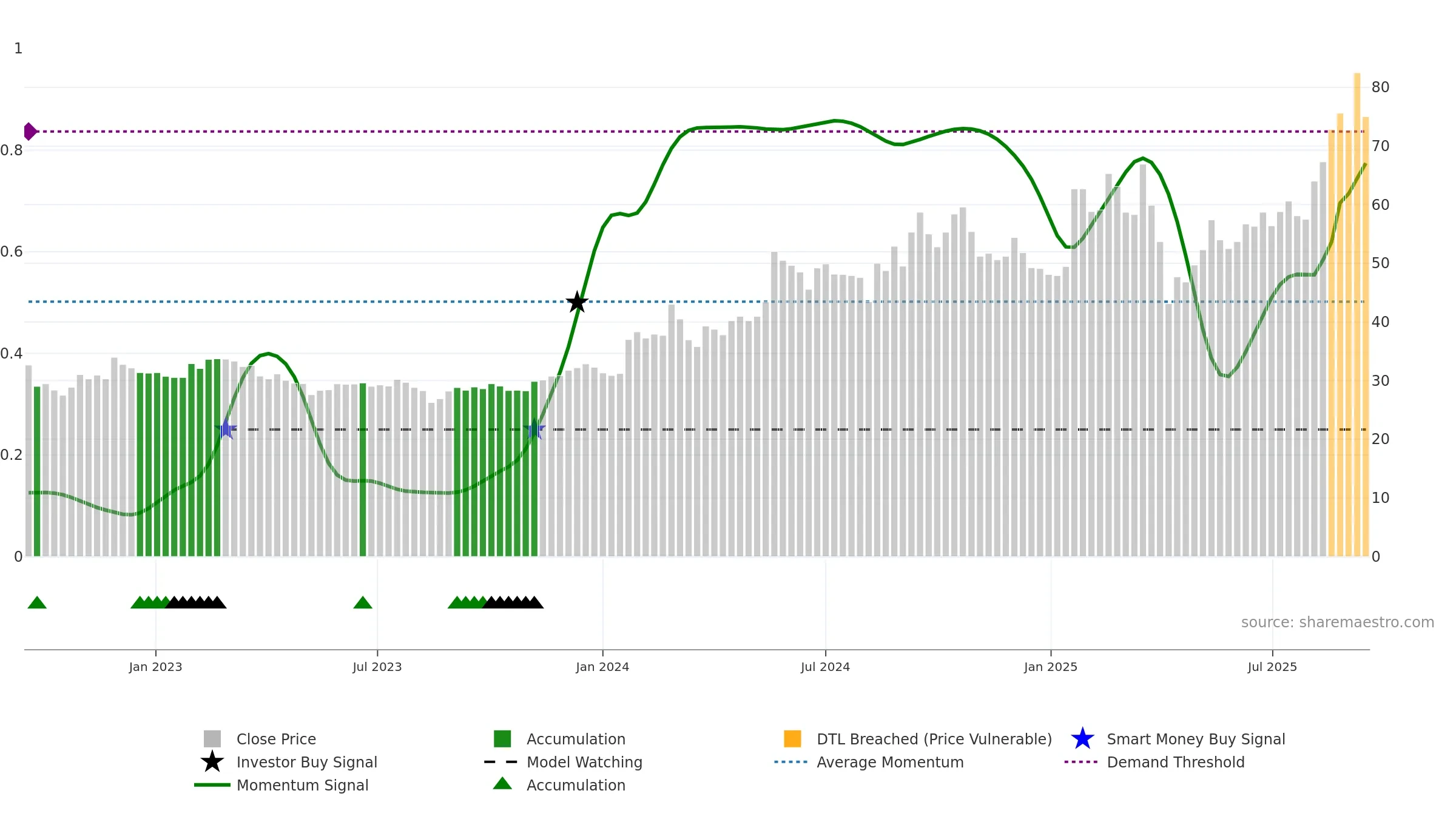Click the Jan 2025 axis label
The height and width of the screenshot is (819, 1456).
tap(1051, 667)
